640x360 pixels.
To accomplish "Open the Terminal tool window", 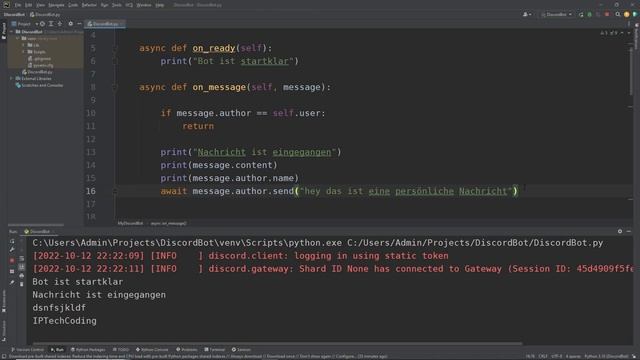I will (x=215, y=350).
